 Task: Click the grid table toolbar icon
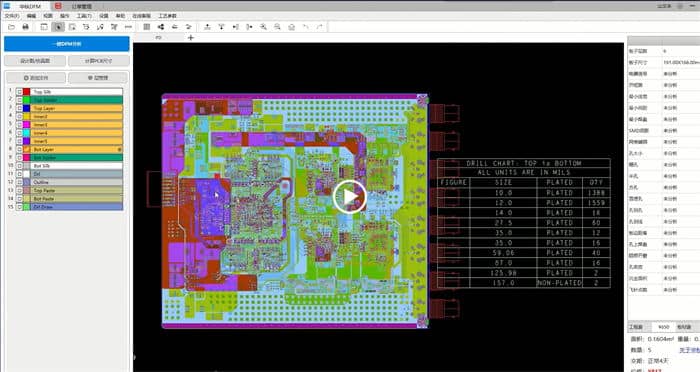point(146,27)
